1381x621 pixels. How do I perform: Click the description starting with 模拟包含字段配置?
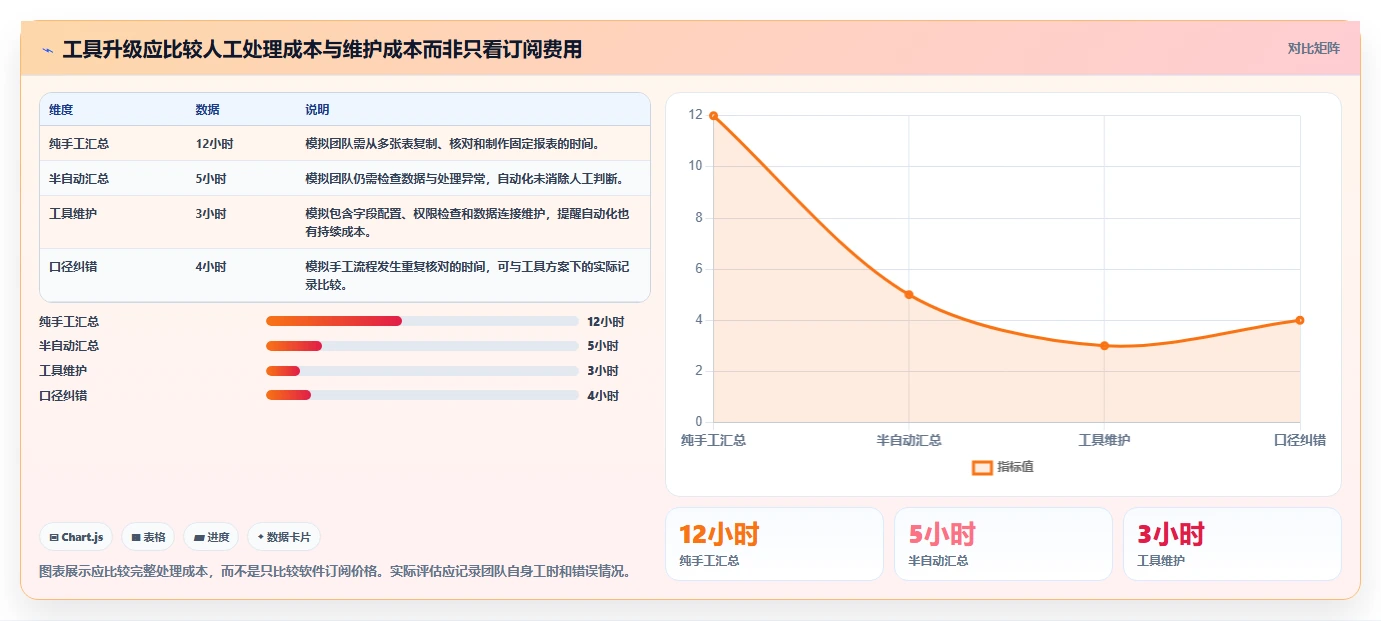coord(467,223)
